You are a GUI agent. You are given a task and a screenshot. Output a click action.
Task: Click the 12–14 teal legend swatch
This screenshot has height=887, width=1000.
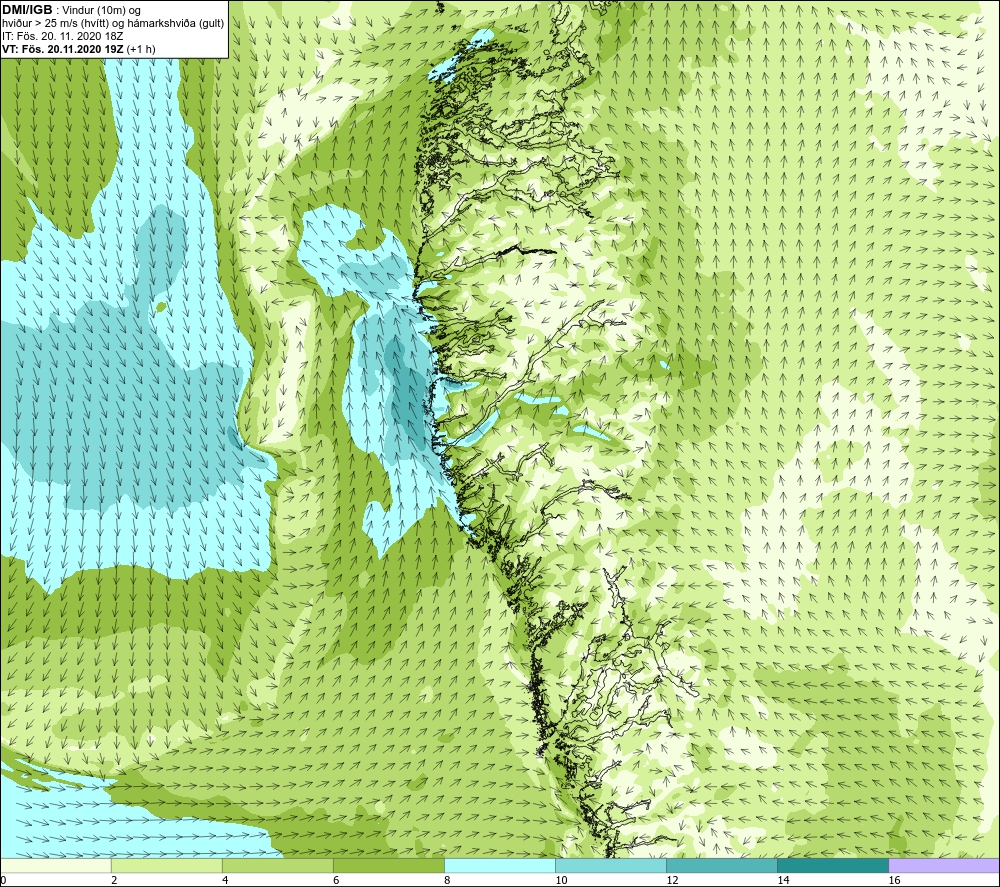[721, 865]
